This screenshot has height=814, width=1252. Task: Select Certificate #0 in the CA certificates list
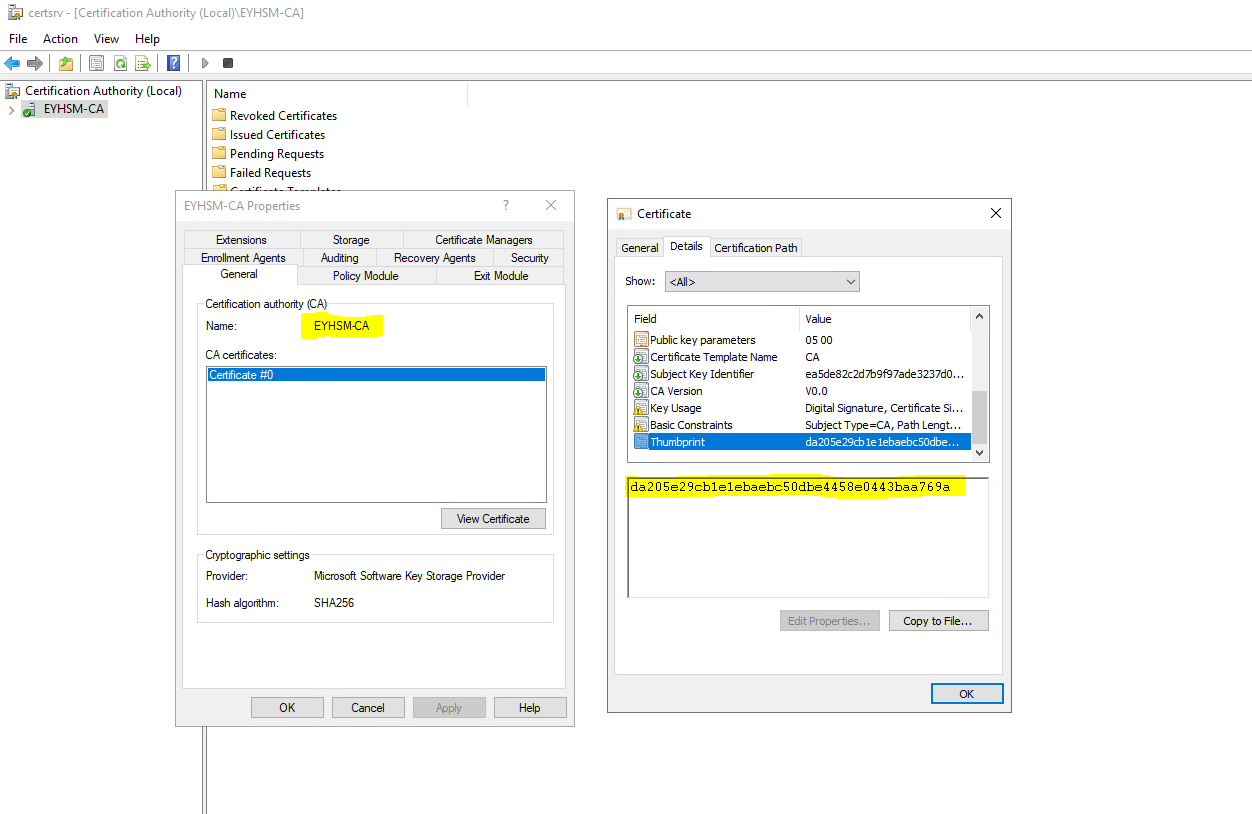[376, 375]
